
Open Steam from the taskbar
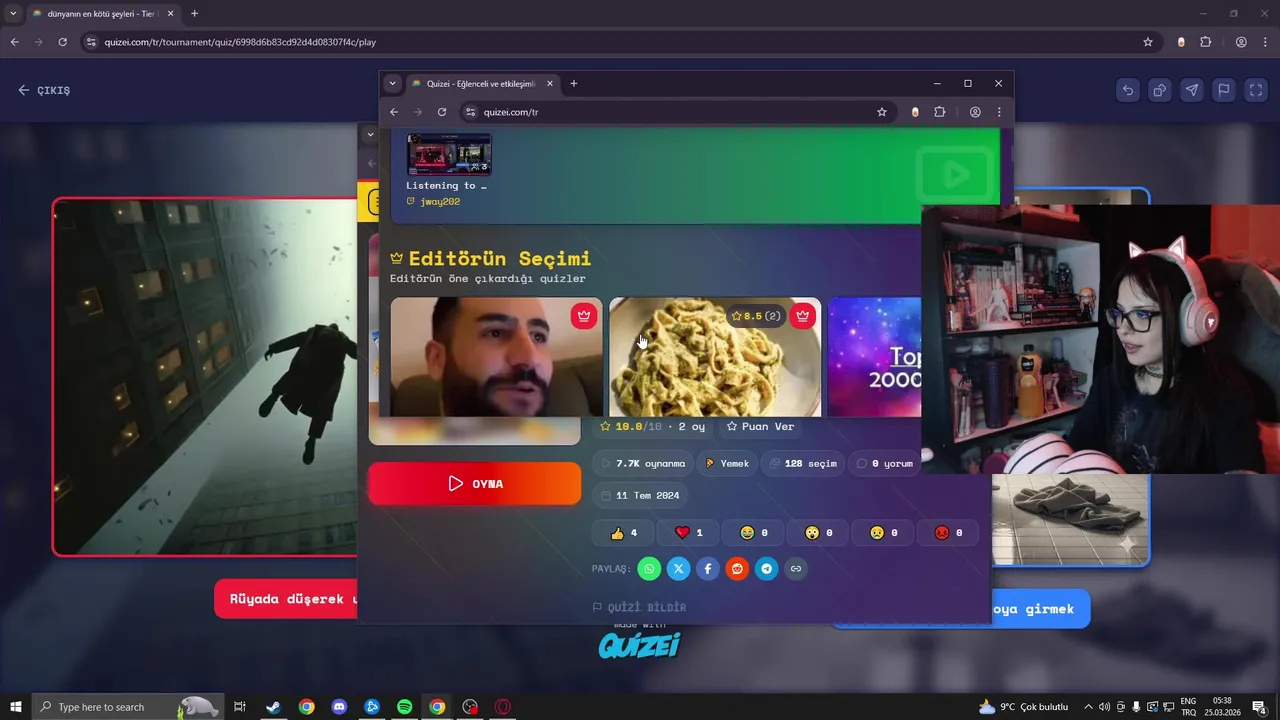[273, 707]
